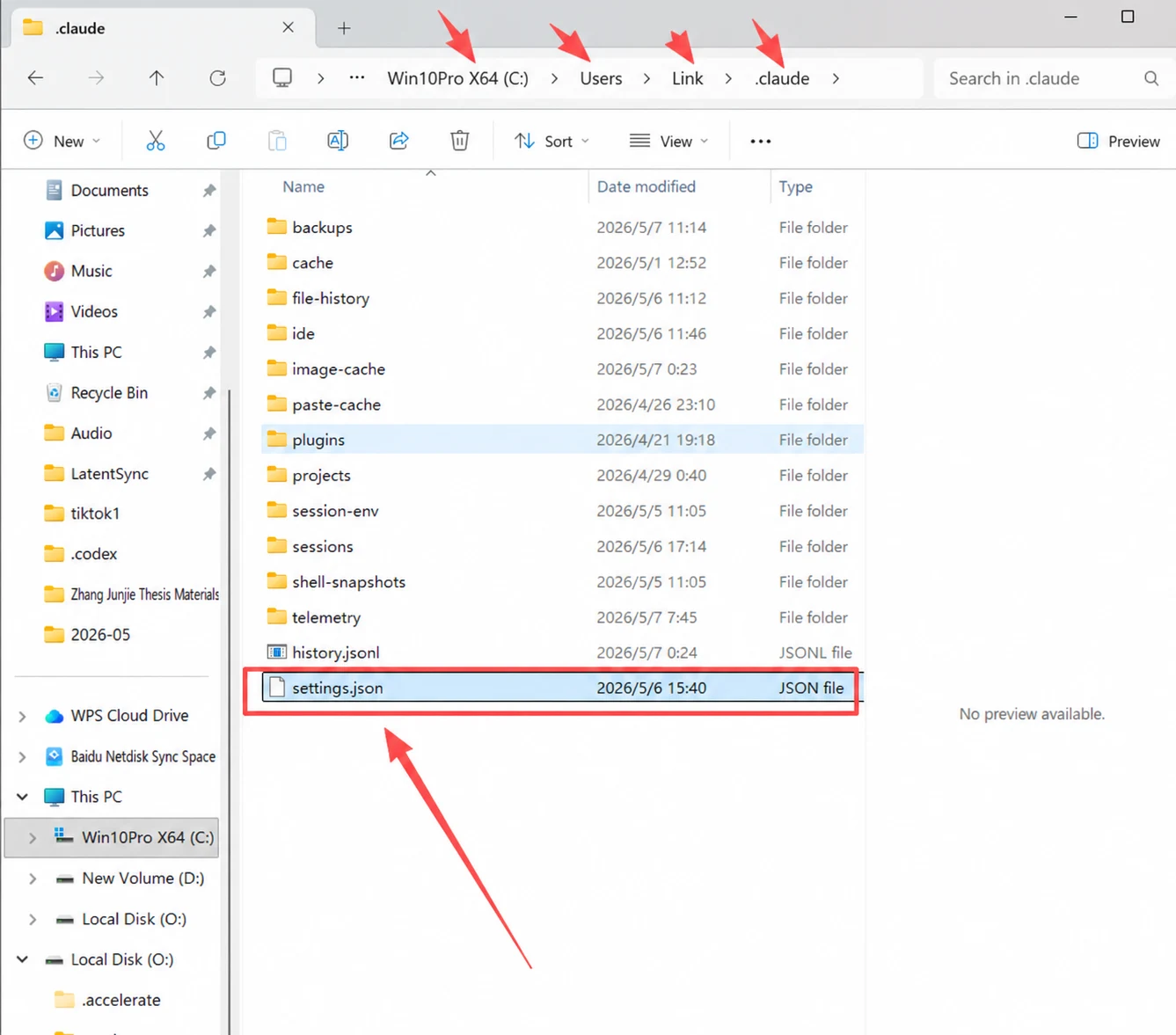Toggle the Preview pane button
The height and width of the screenshot is (1035, 1176).
pos(1119,141)
